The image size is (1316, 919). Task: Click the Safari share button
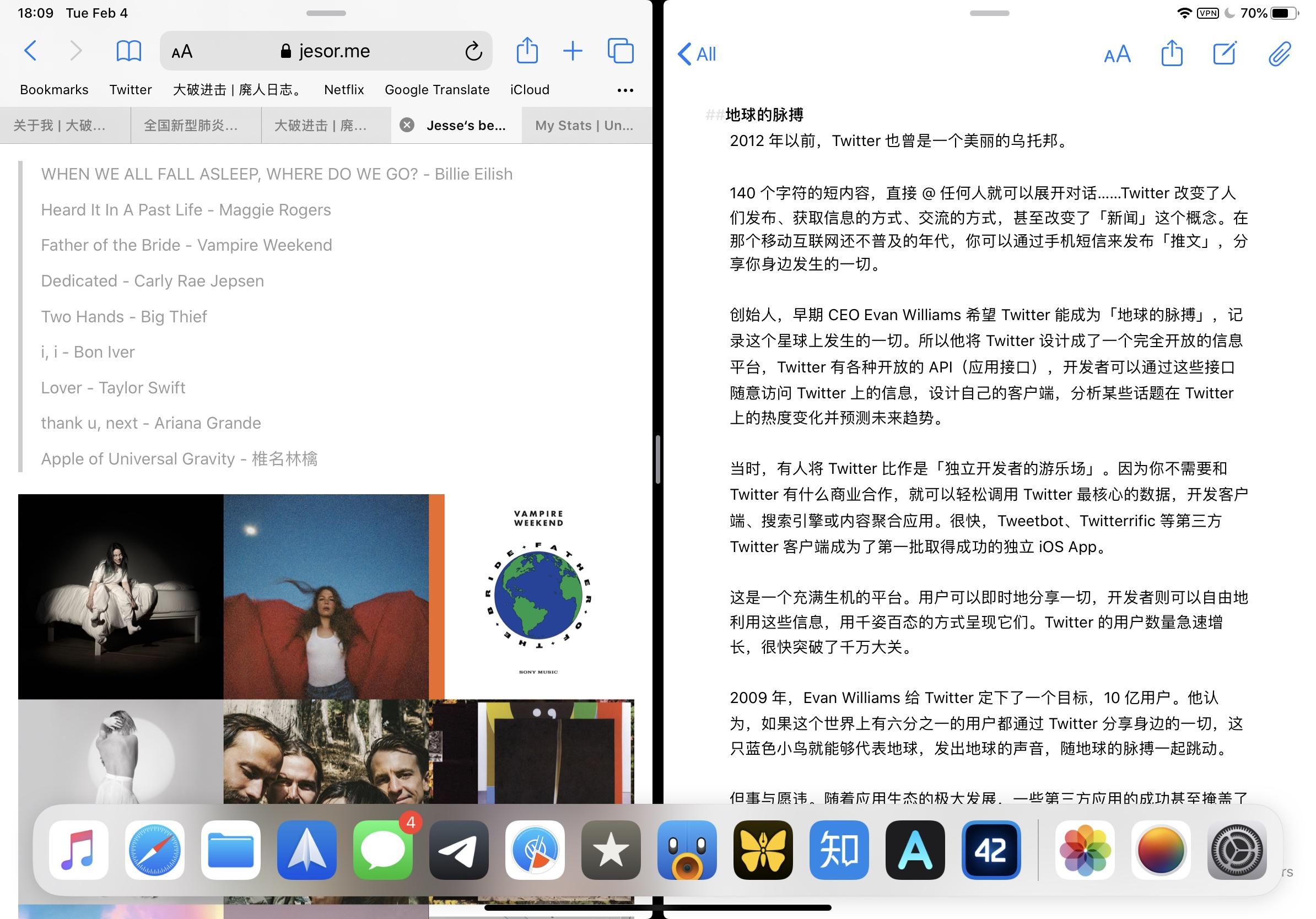click(x=525, y=52)
